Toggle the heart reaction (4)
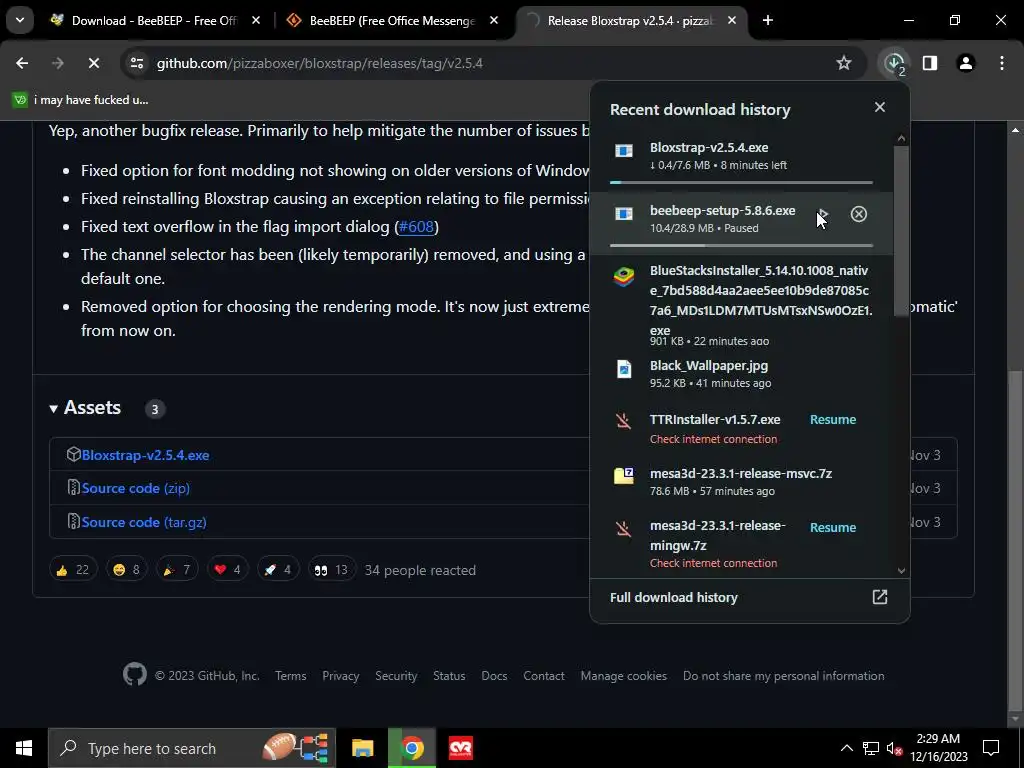The image size is (1024, 768). click(x=227, y=570)
